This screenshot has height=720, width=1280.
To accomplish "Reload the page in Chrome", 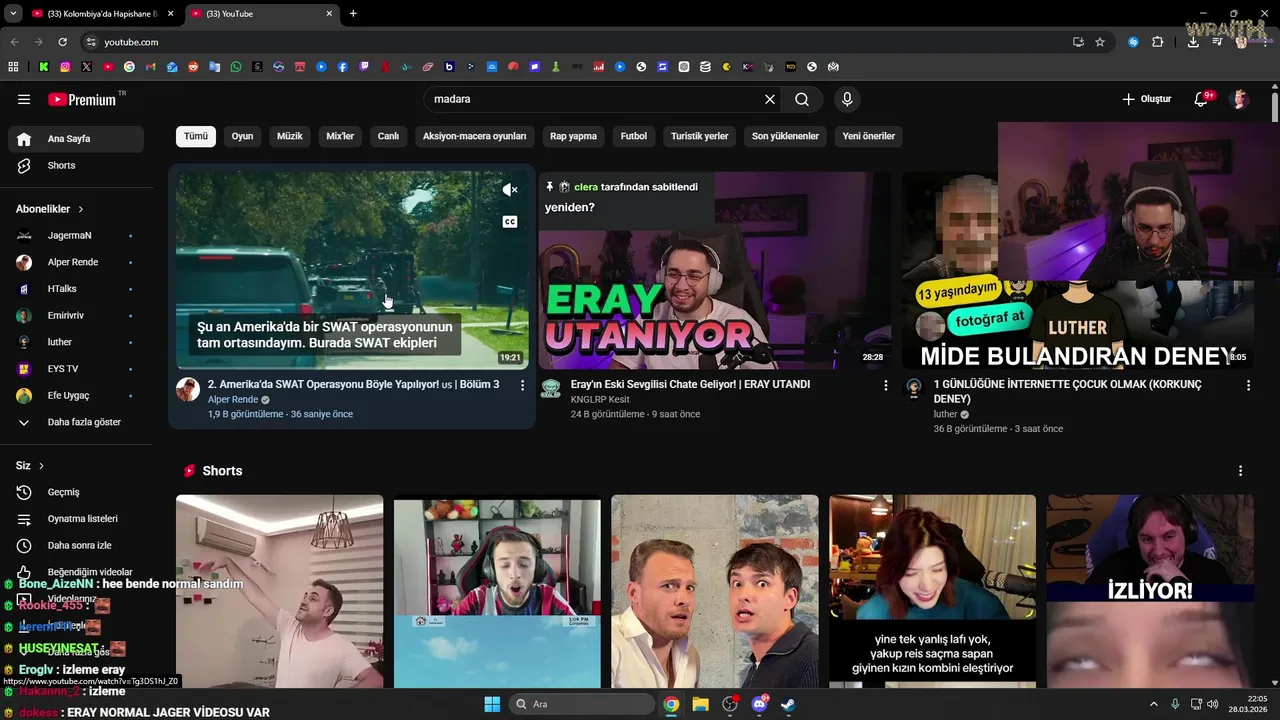I will pos(62,42).
